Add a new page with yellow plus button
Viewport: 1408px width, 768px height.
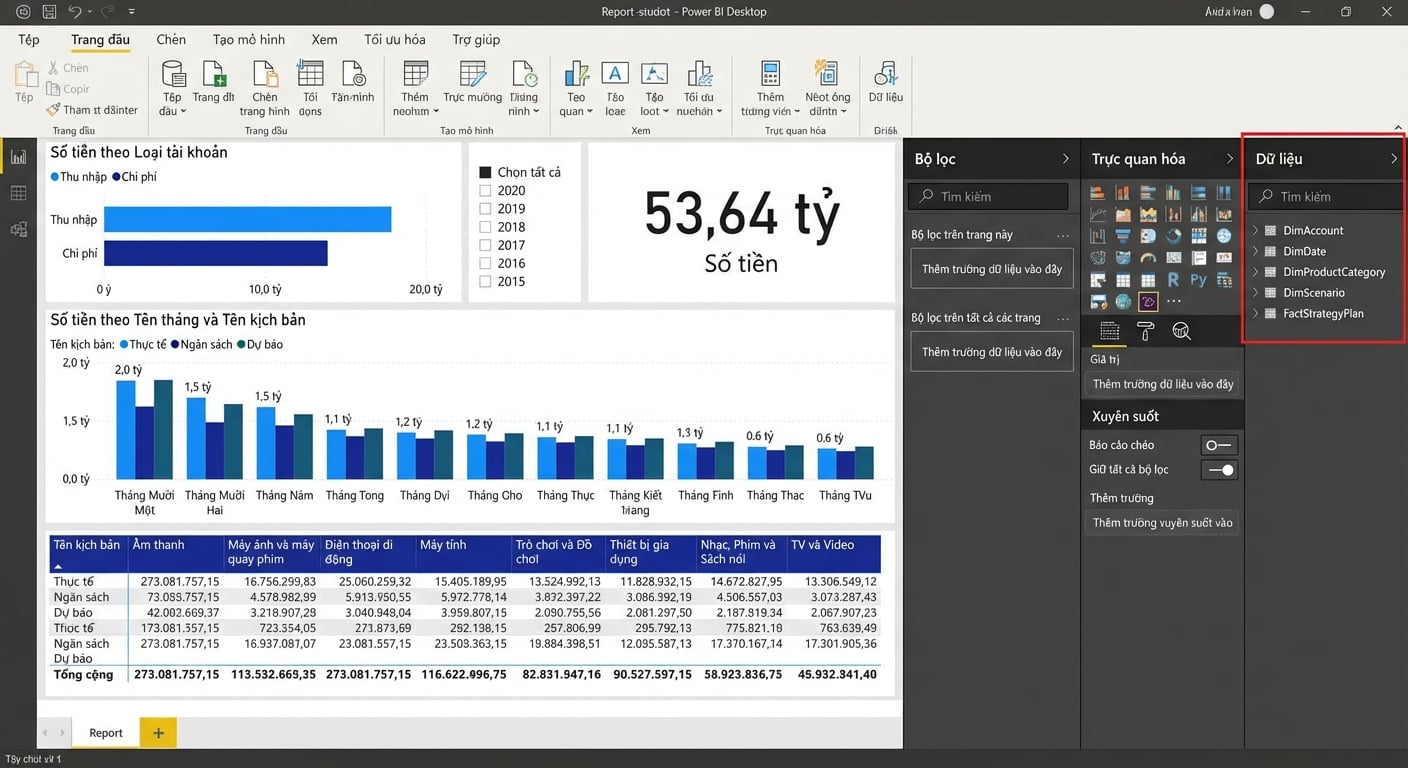(x=158, y=732)
